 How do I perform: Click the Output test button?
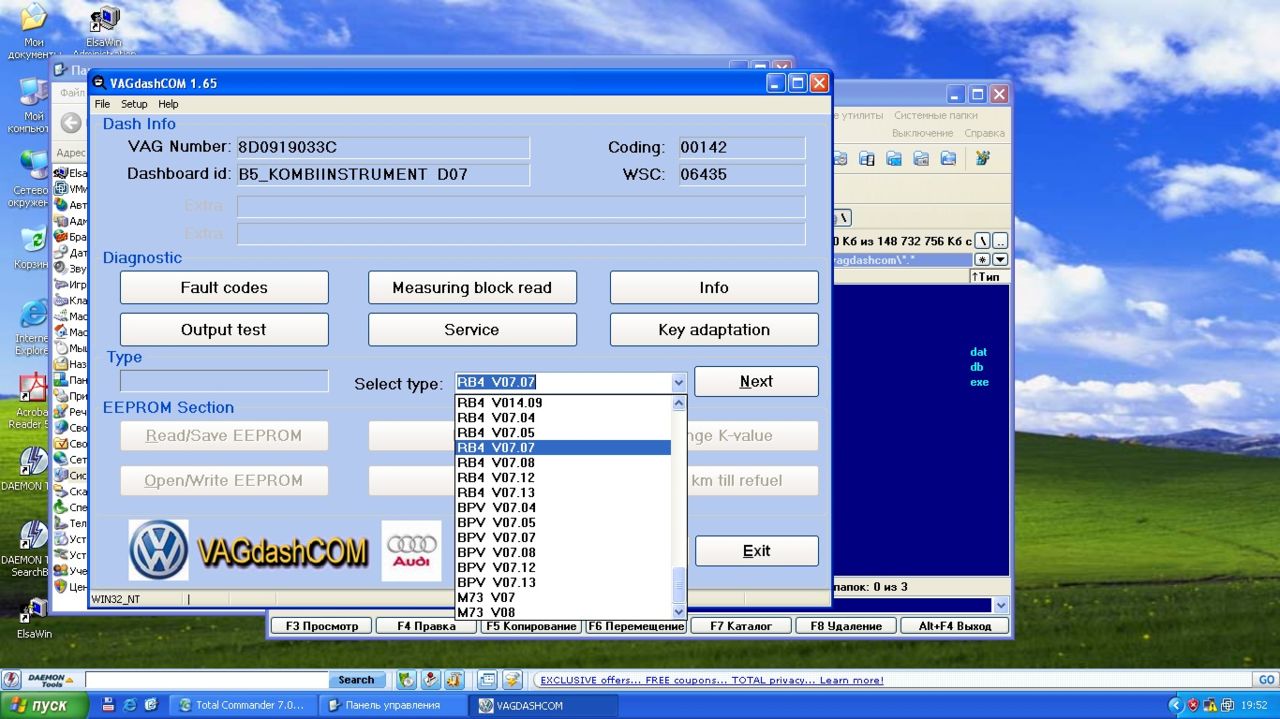pos(224,329)
